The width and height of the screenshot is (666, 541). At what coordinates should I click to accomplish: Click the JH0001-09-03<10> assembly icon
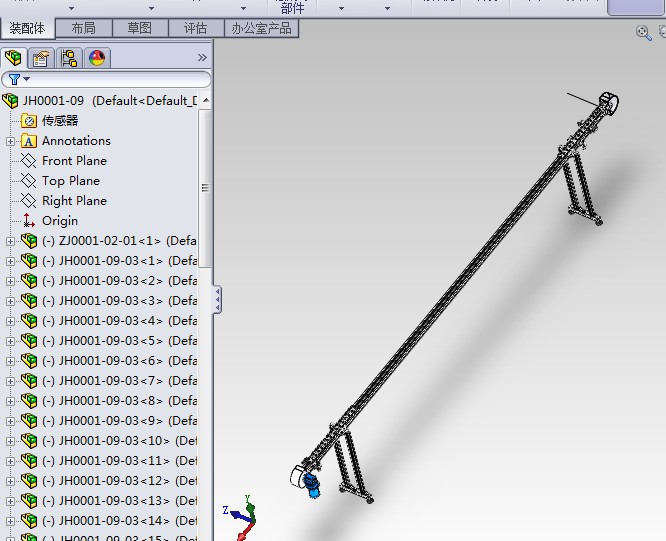pyautogui.click(x=29, y=441)
